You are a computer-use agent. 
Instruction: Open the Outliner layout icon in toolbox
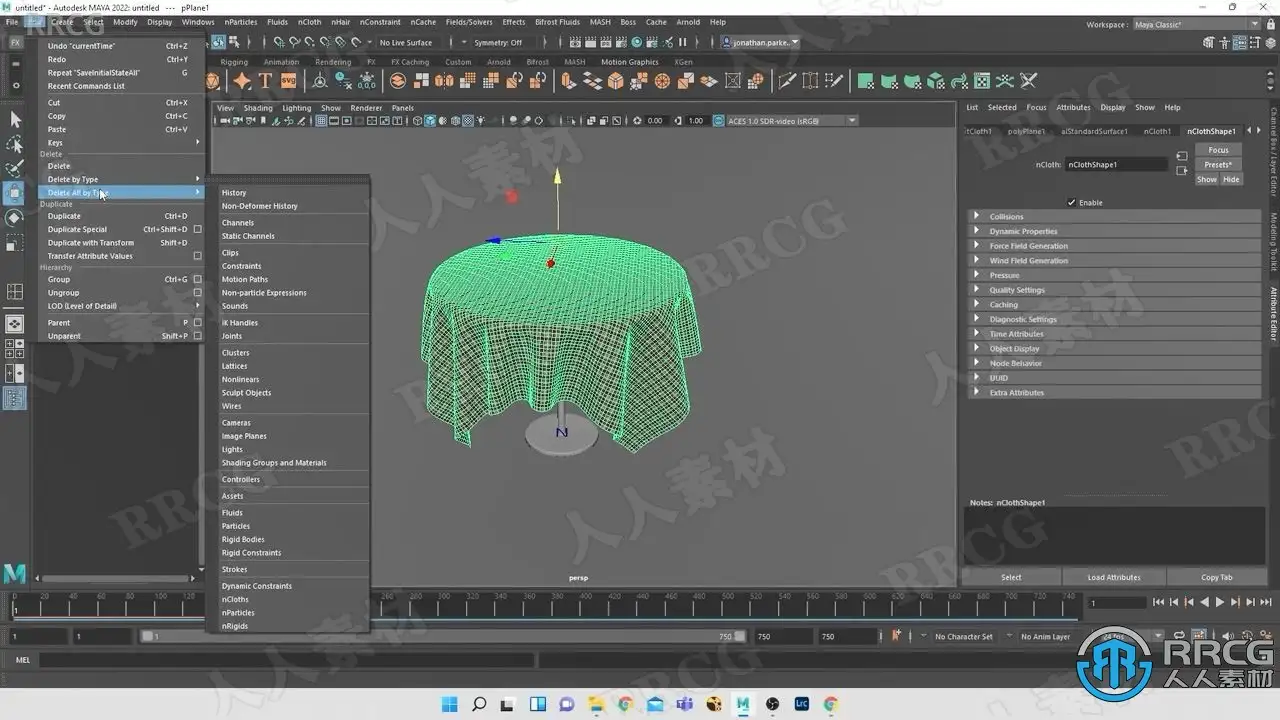(15, 399)
